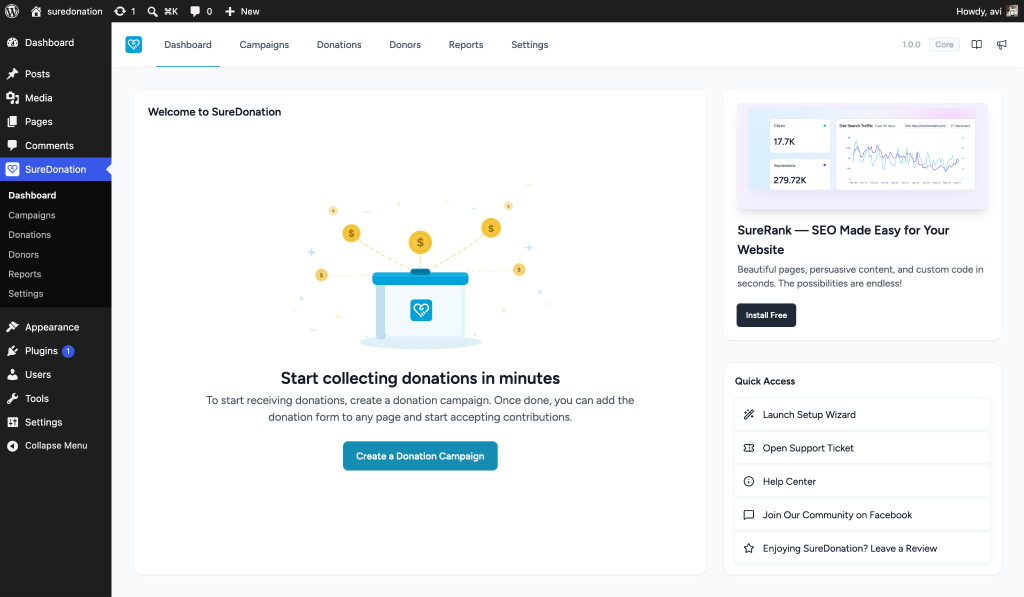Image resolution: width=1024 pixels, height=597 pixels.
Task: Launch Setup Wizard from Quick Access
Action: pos(862,415)
